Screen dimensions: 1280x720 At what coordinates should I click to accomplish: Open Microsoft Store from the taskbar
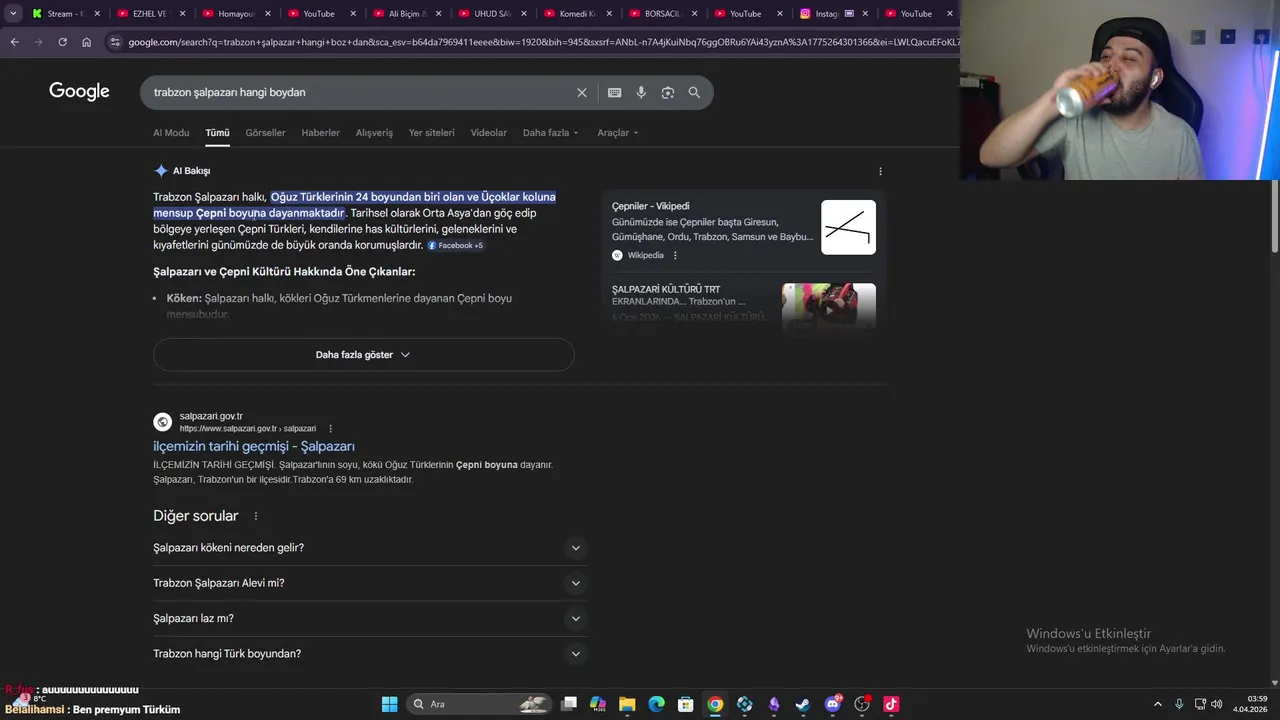tap(685, 704)
